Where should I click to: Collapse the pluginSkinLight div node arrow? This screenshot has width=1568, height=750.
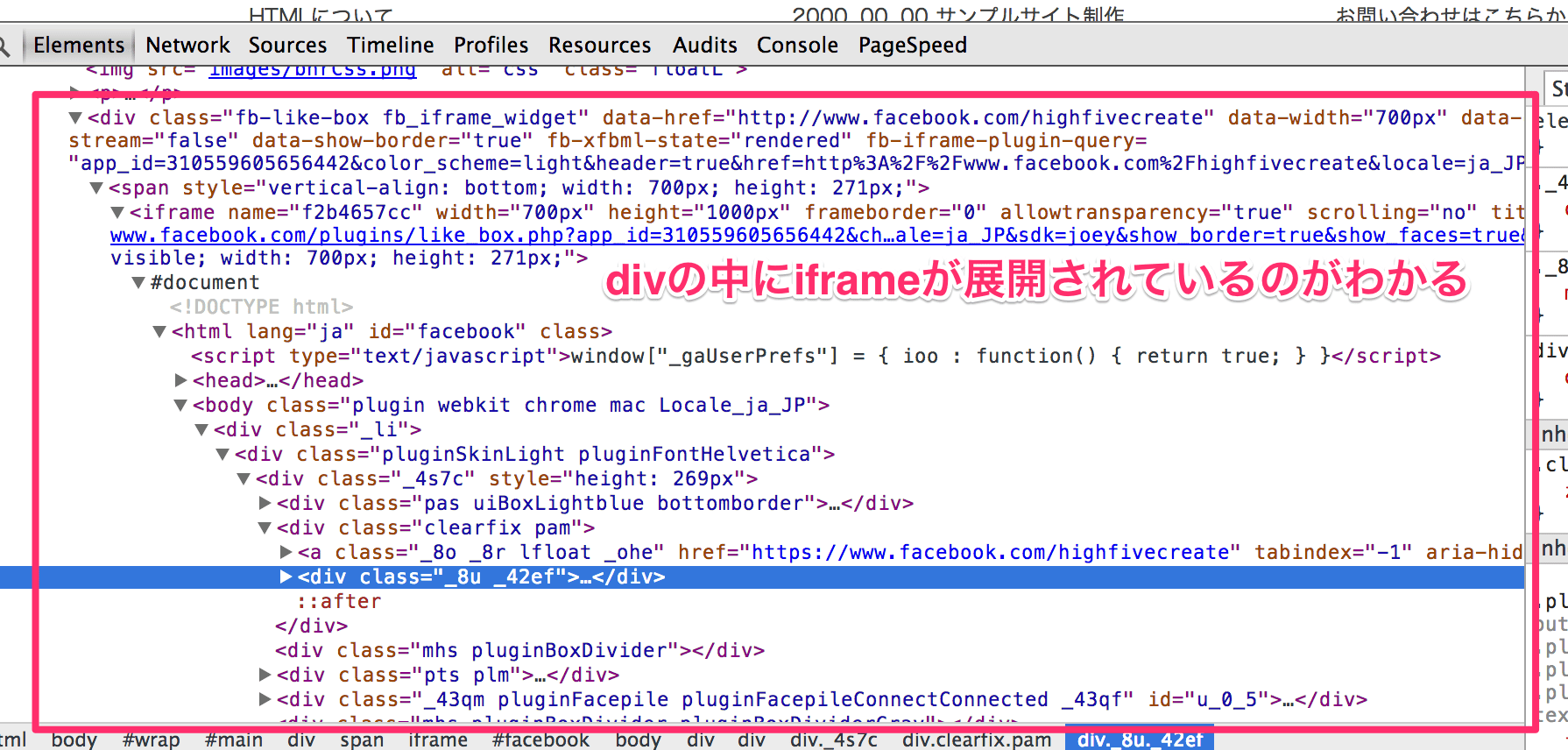[x=222, y=454]
